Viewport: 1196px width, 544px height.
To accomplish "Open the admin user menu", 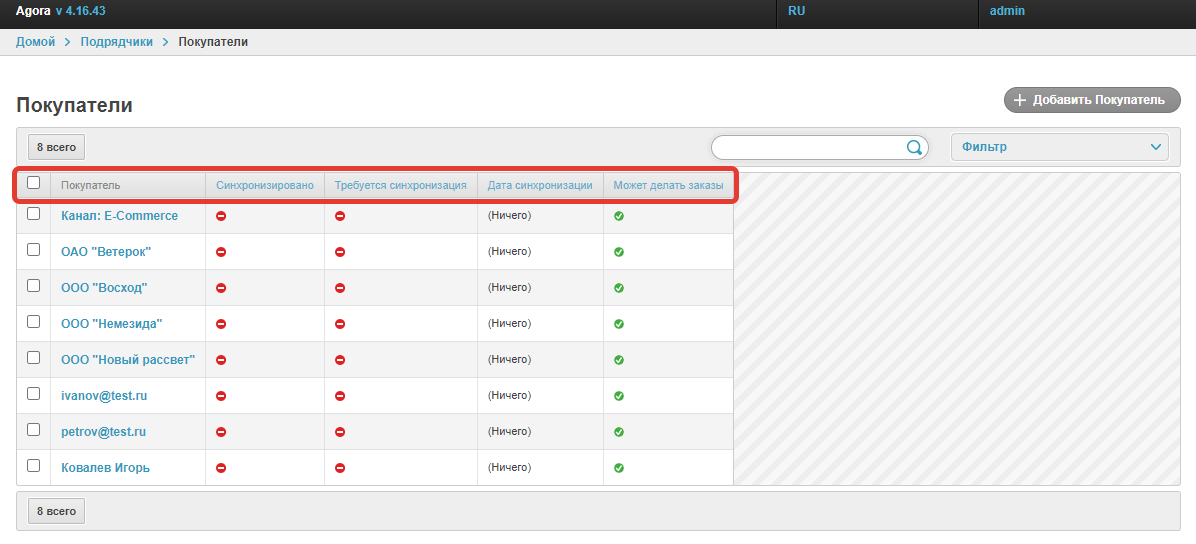I will tap(1007, 11).
